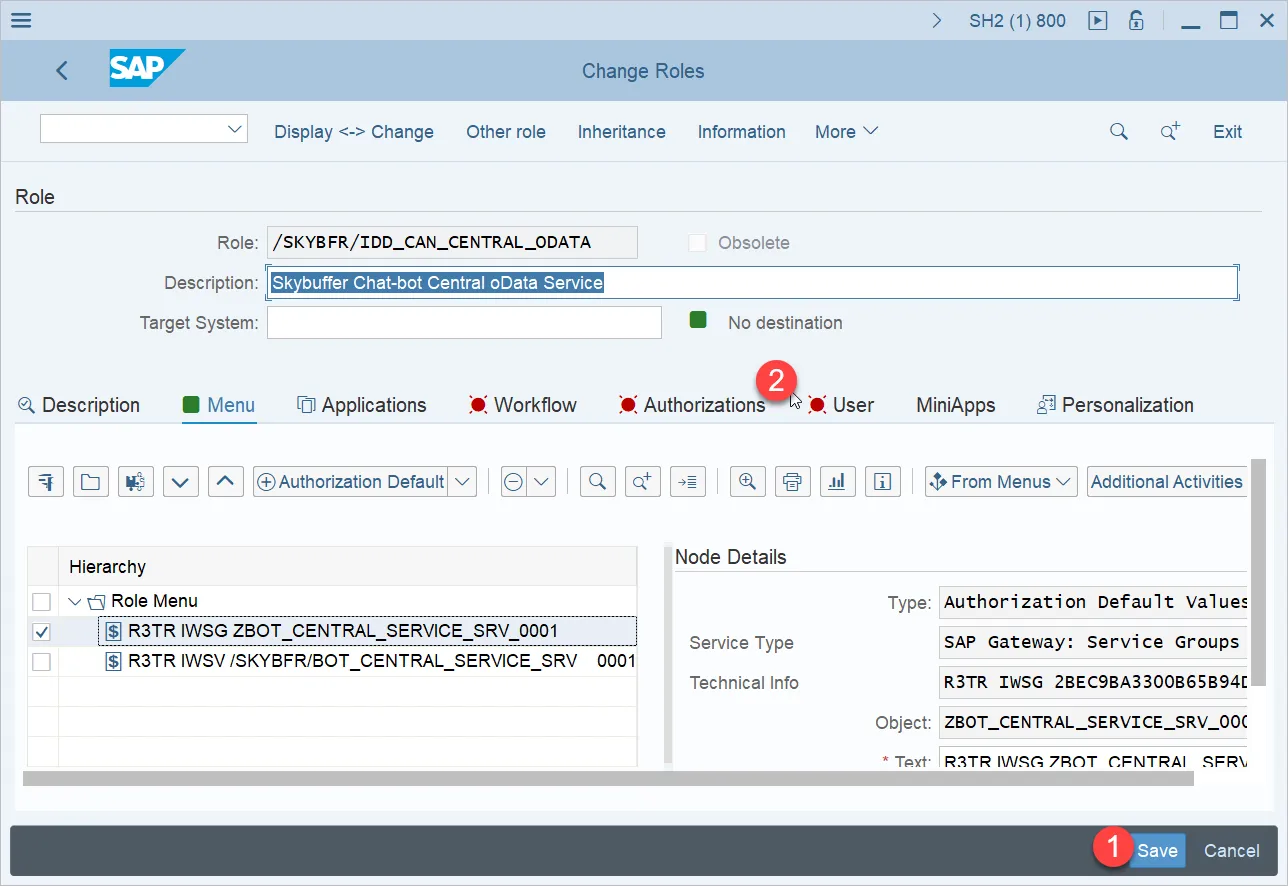The width and height of the screenshot is (1288, 886).
Task: Click the transport/copy nodes icon beside folder
Action: 135,481
